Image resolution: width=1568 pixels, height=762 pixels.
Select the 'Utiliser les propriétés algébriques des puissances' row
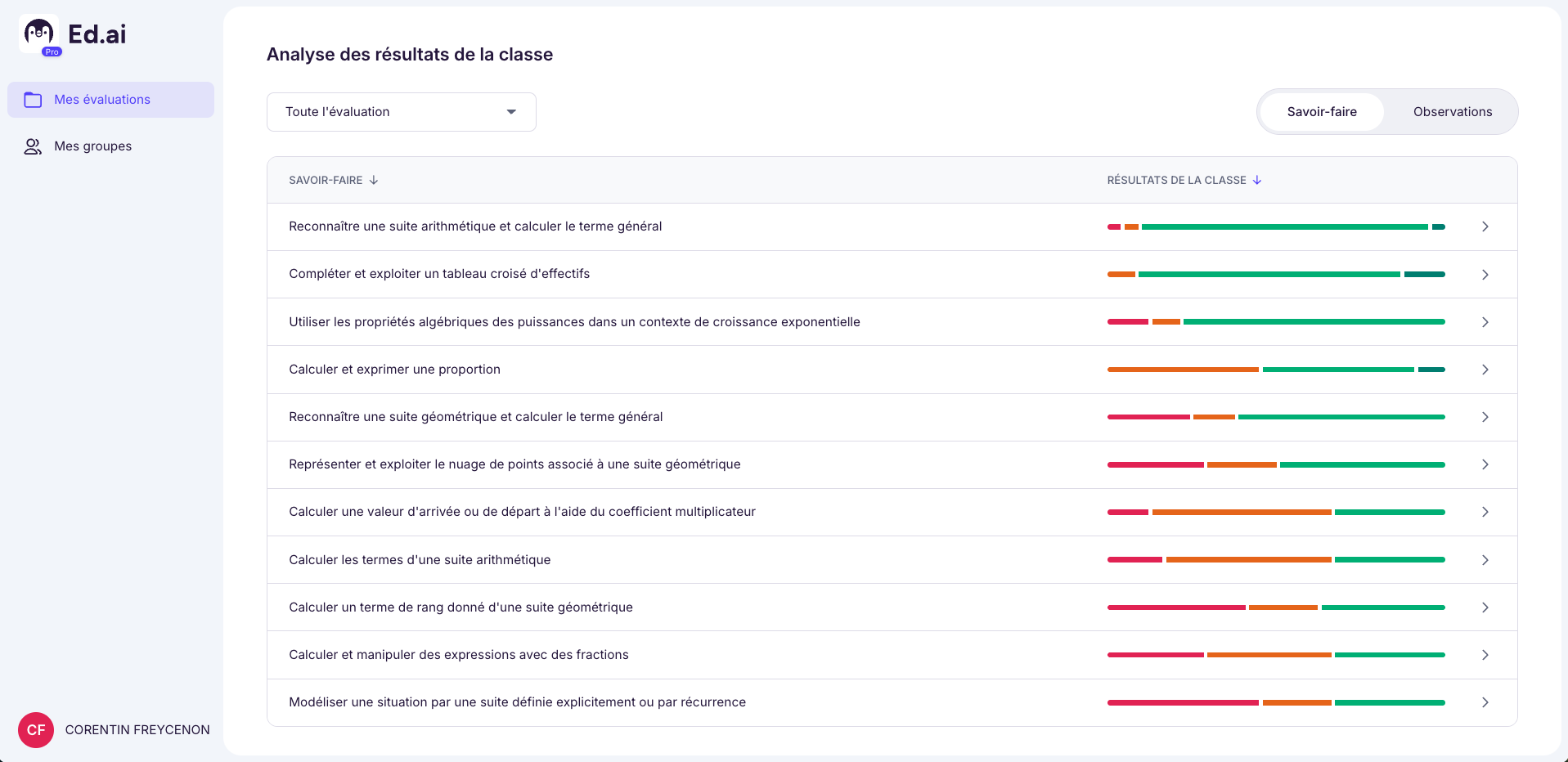point(574,322)
